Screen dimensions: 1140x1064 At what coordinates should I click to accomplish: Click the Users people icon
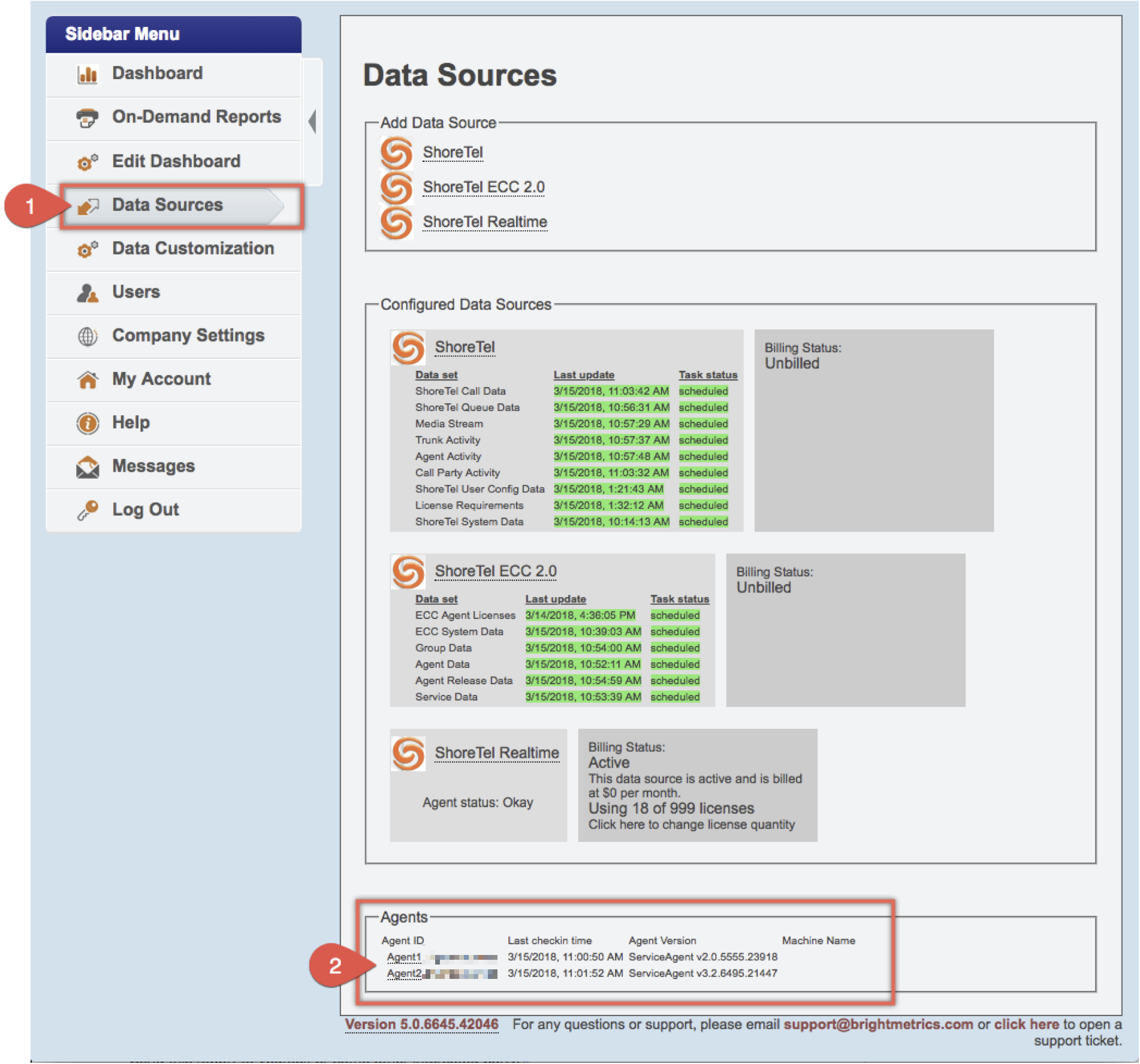point(88,293)
